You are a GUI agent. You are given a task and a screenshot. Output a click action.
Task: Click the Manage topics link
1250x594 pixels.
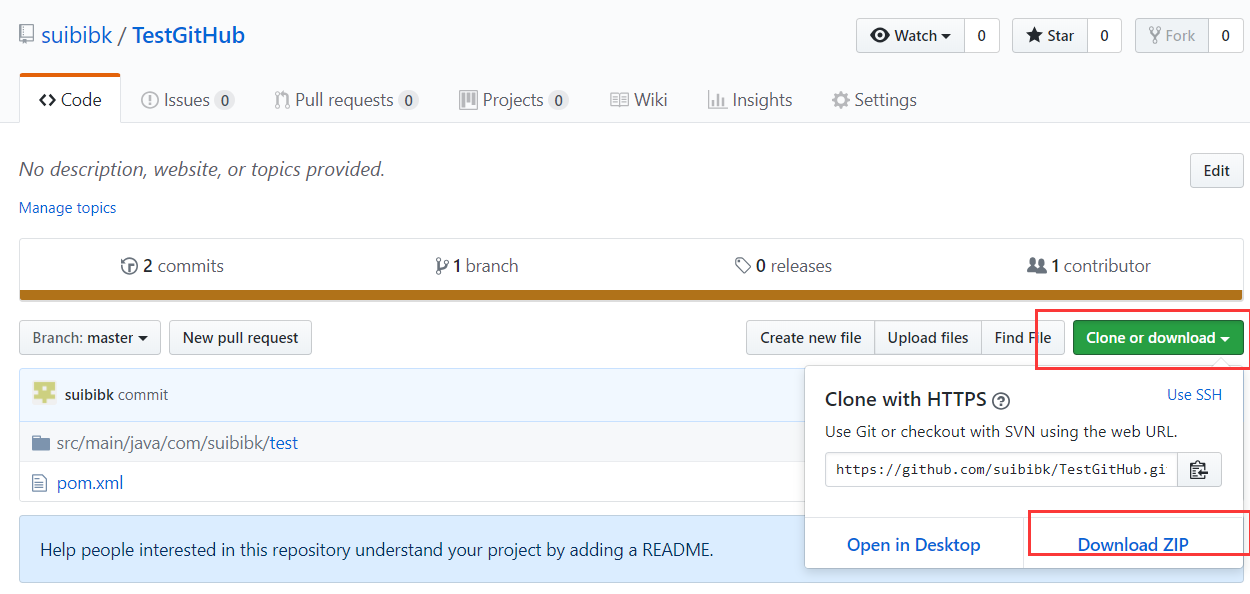[68, 208]
